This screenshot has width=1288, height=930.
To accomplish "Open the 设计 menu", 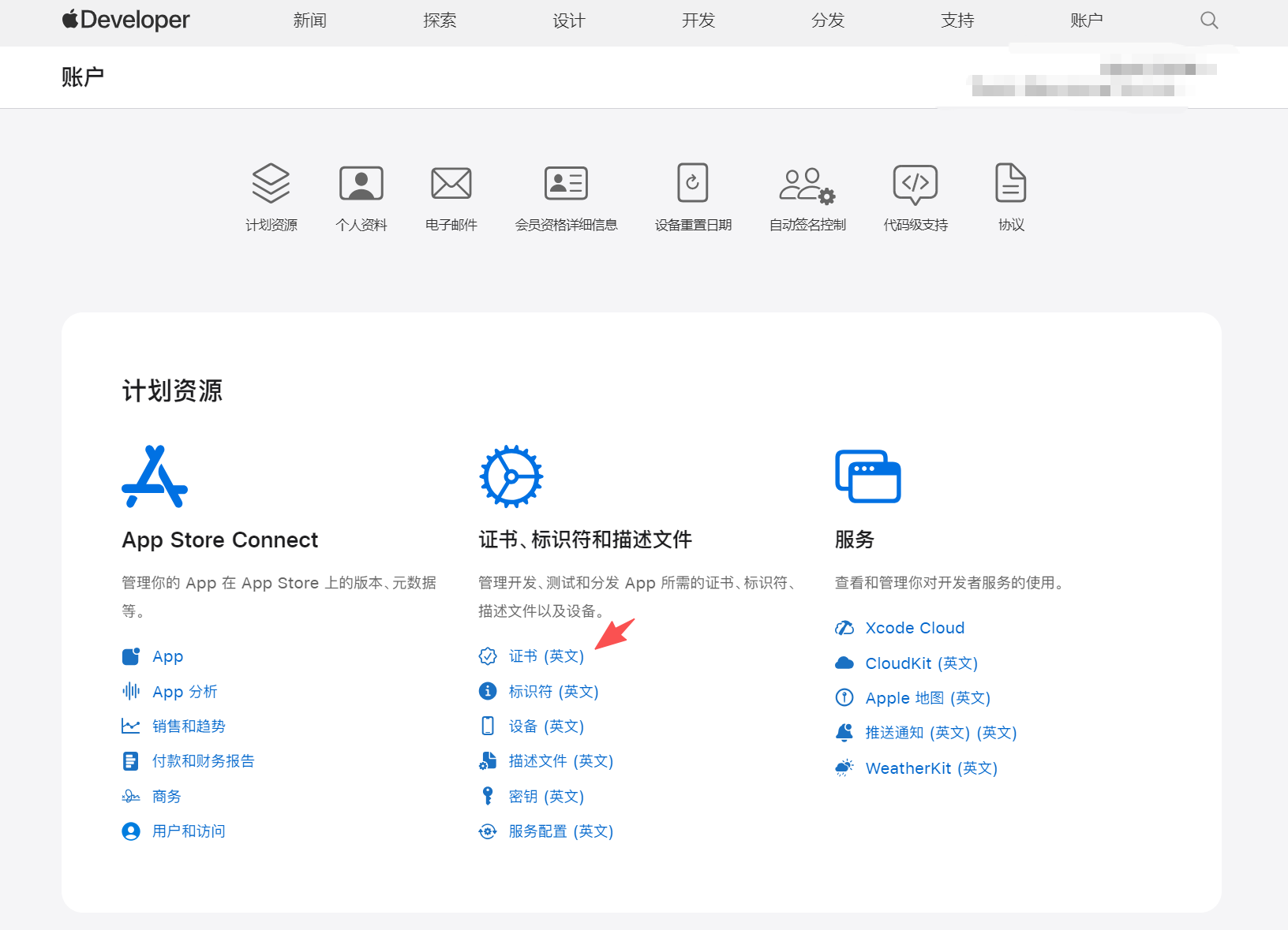I will (569, 21).
